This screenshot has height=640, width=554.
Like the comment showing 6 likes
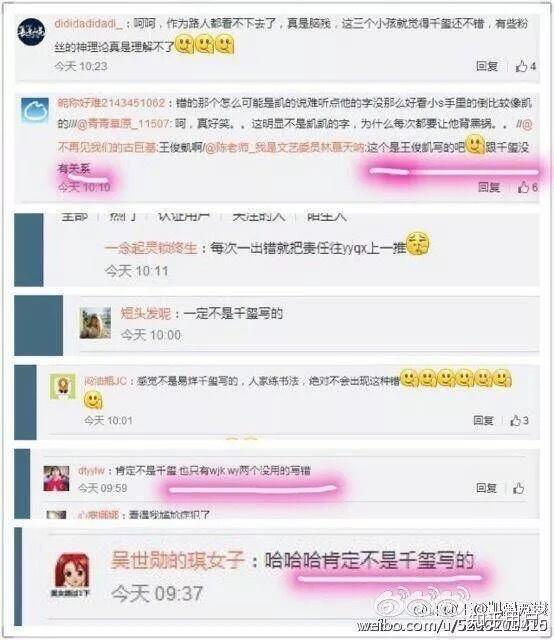click(527, 187)
